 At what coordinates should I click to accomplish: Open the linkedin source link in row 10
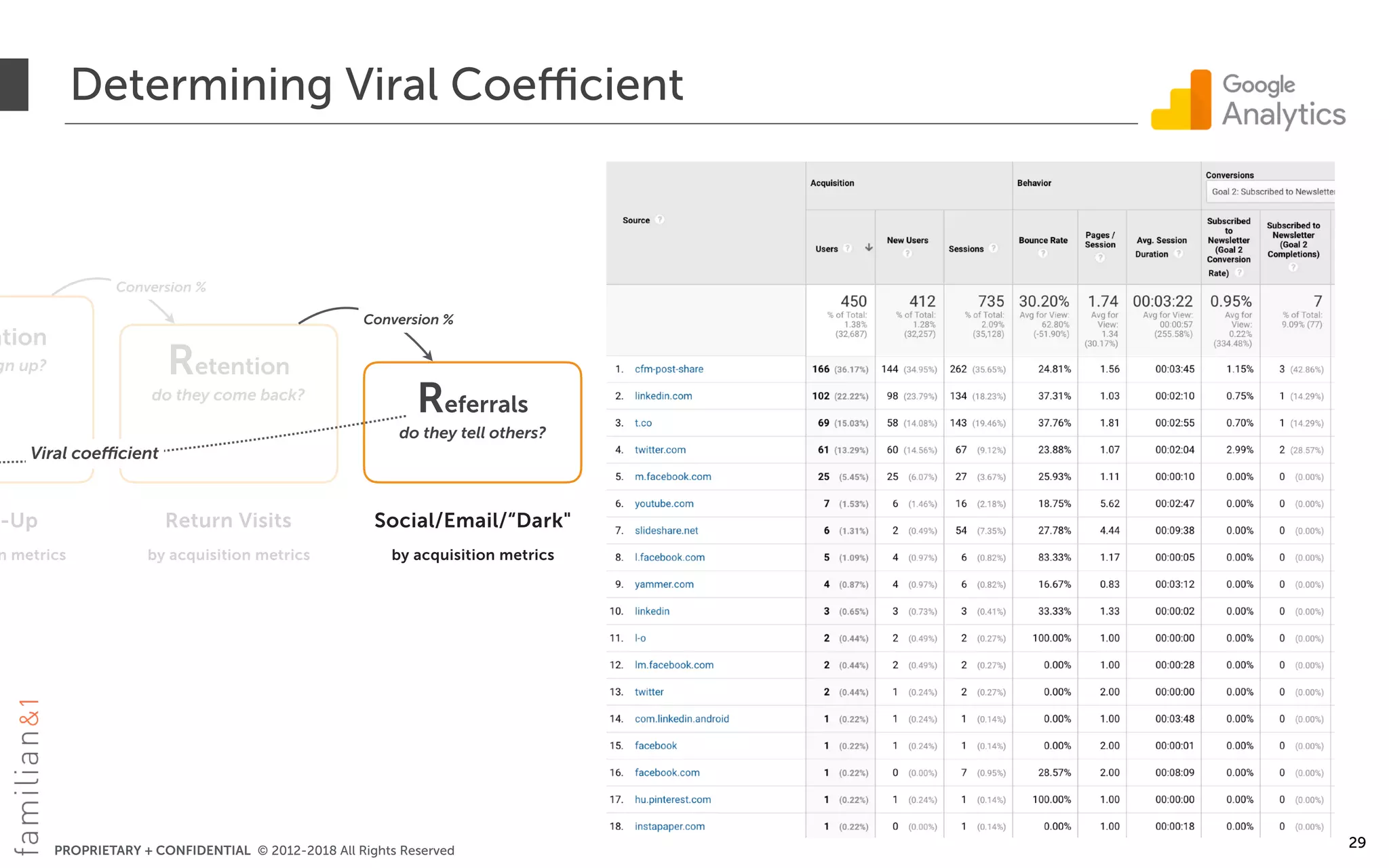pyautogui.click(x=652, y=611)
